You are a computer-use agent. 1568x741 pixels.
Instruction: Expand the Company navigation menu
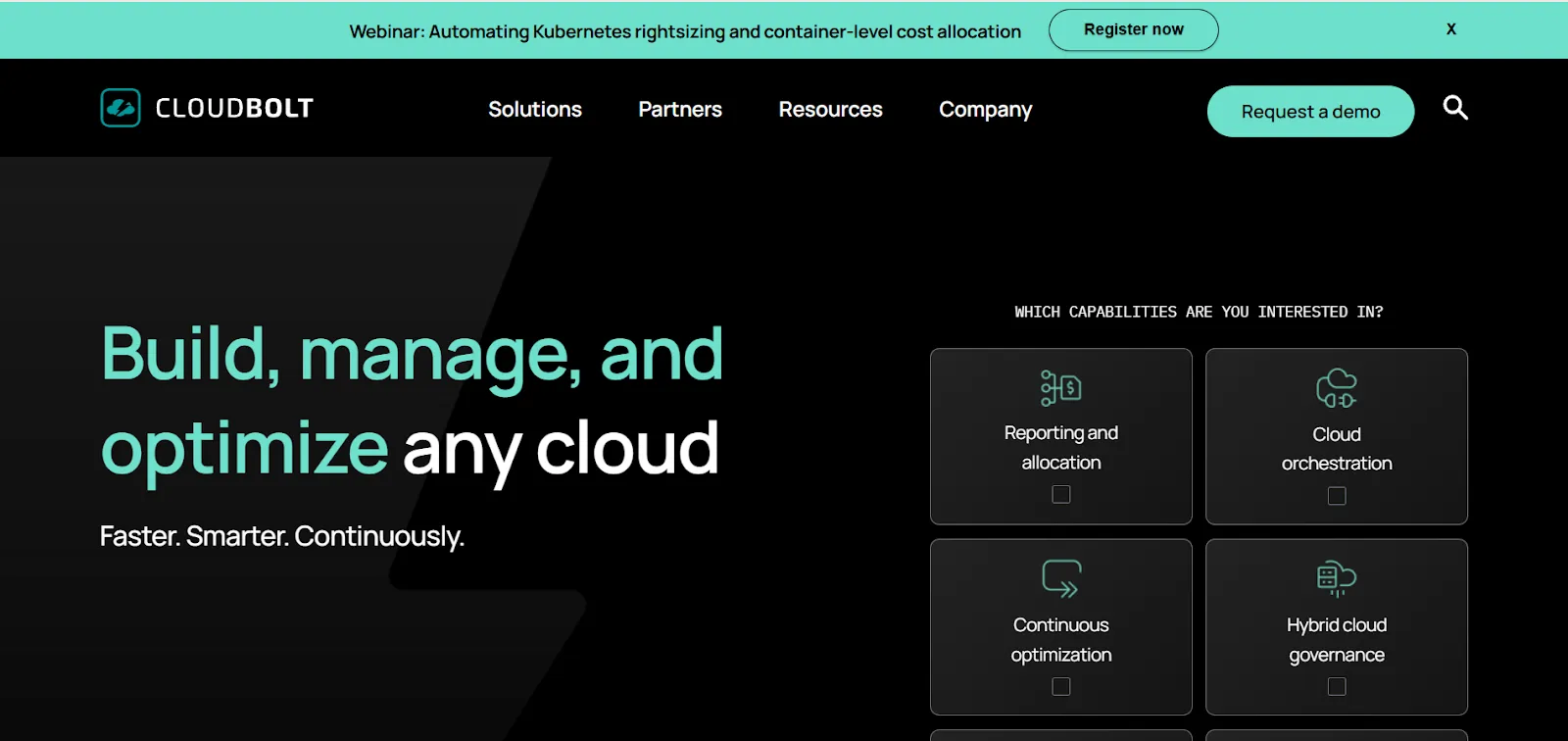click(x=986, y=110)
